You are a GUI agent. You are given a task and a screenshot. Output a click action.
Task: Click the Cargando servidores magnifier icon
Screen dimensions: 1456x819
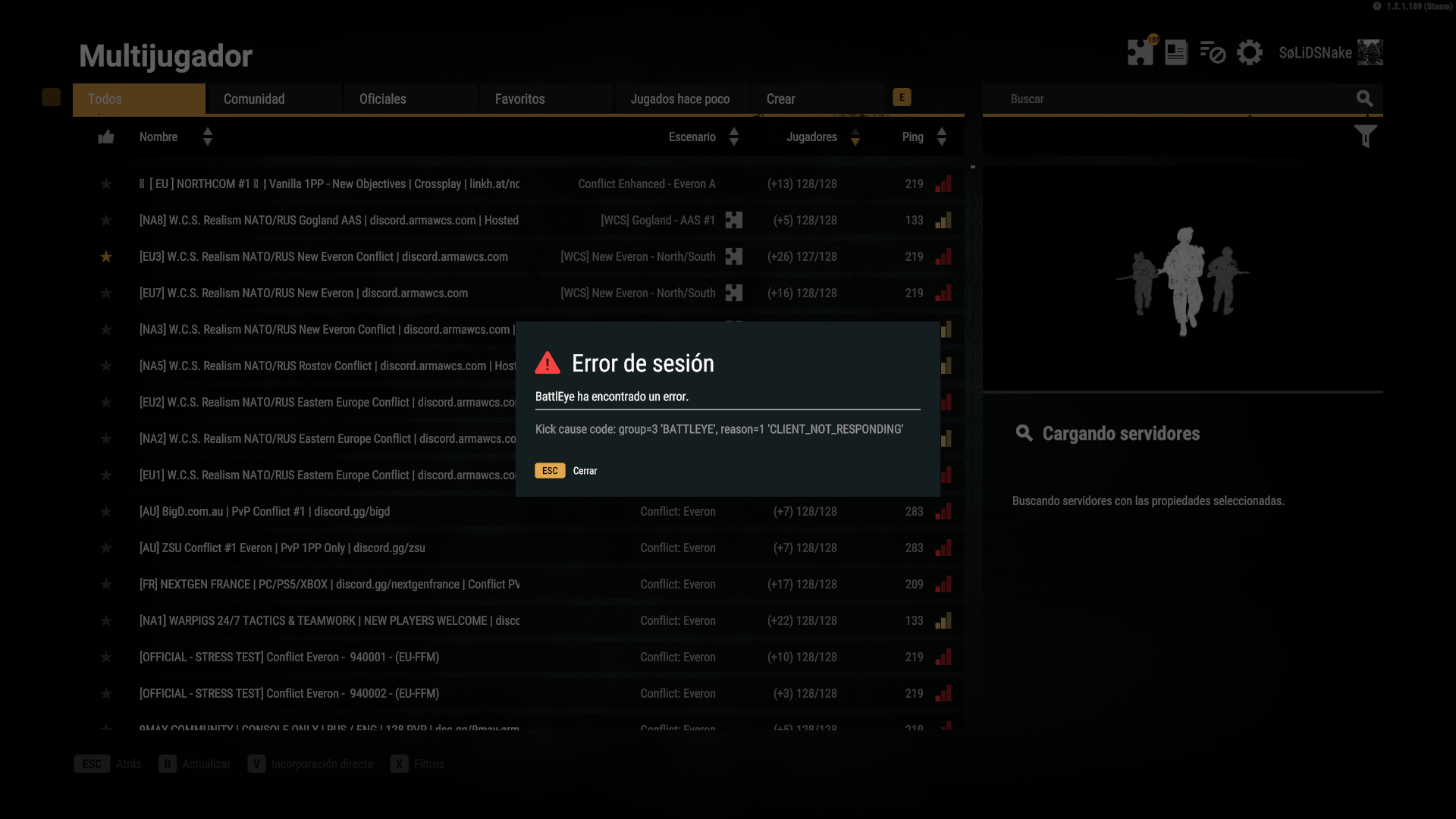[1024, 433]
